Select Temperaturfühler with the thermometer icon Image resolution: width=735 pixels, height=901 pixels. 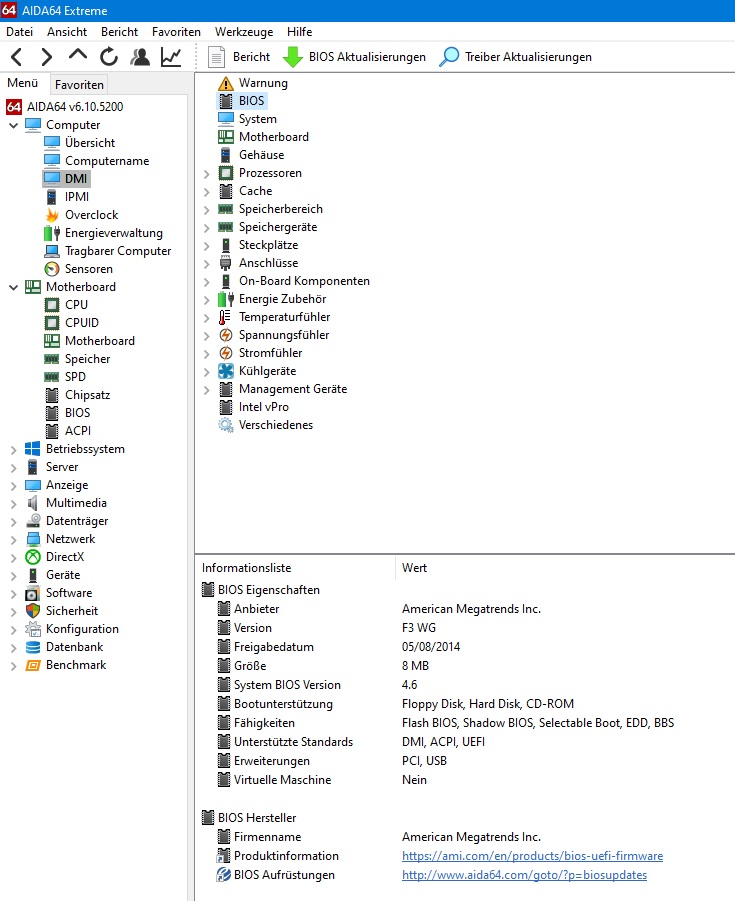(274, 317)
